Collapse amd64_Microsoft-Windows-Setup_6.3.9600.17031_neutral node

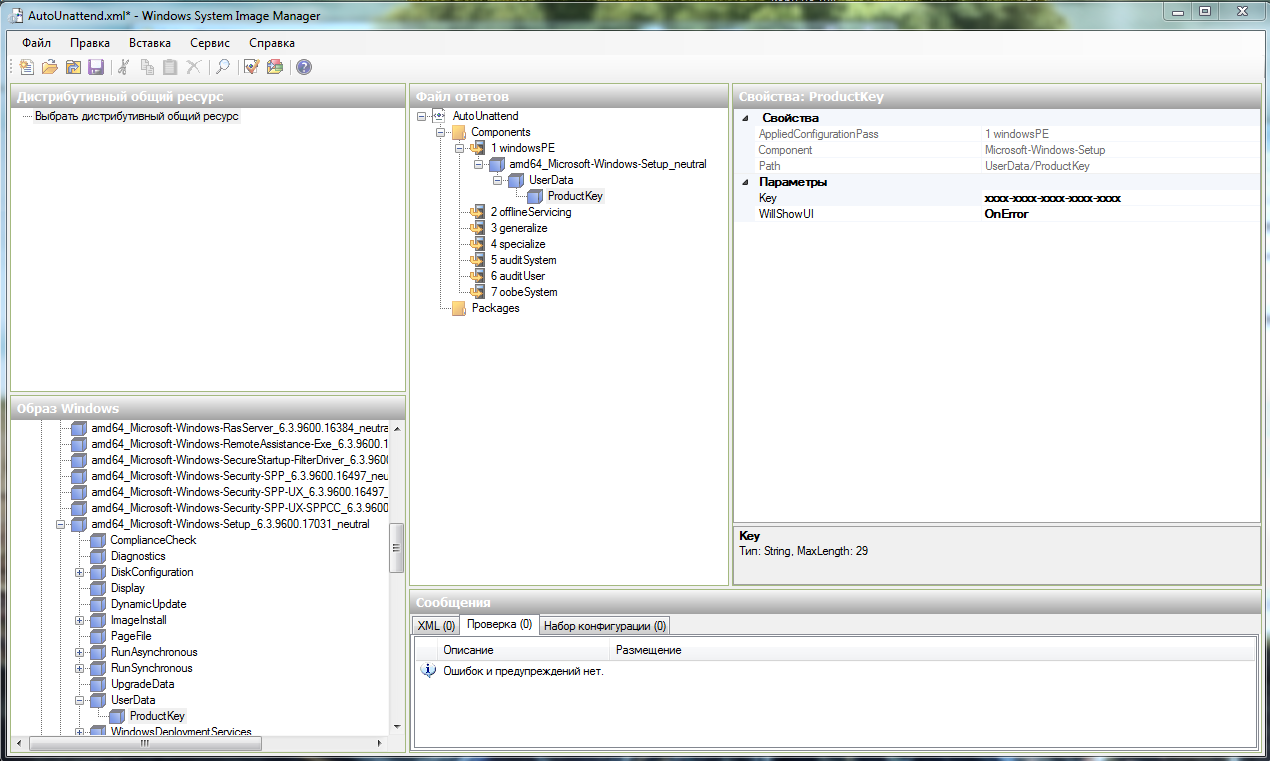[60, 524]
